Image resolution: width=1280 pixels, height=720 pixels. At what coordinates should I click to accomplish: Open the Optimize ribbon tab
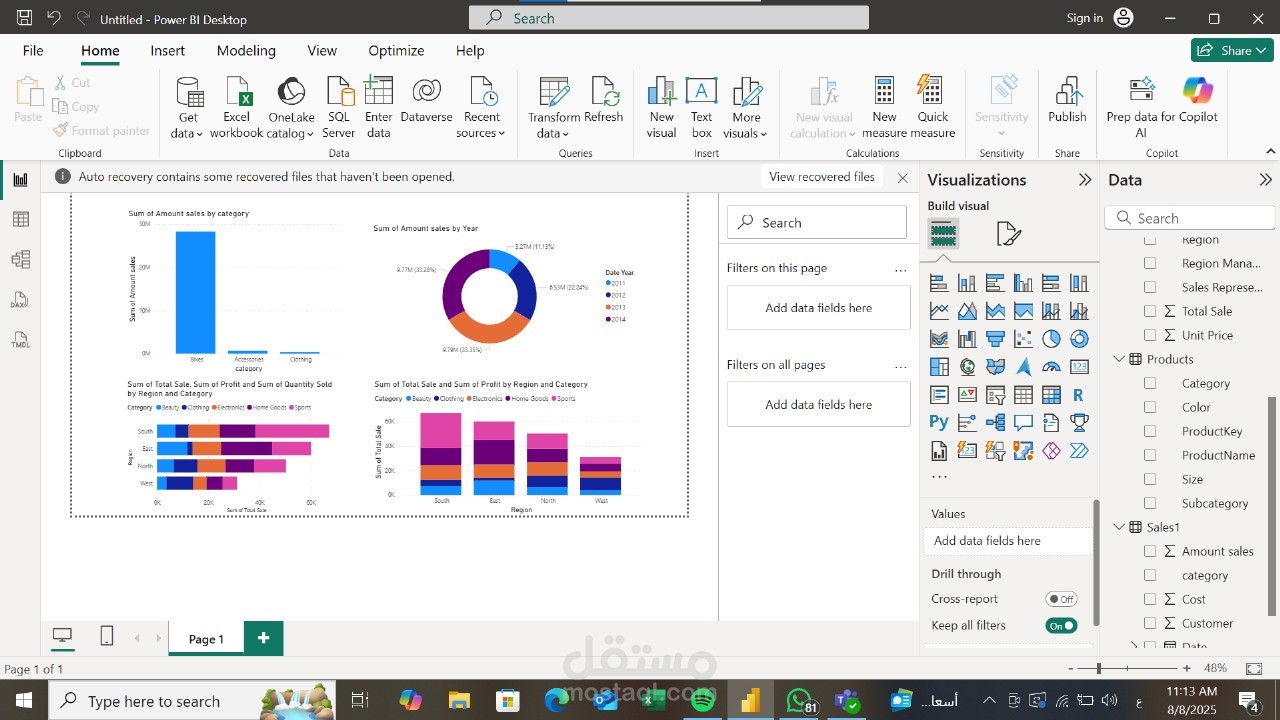[396, 50]
